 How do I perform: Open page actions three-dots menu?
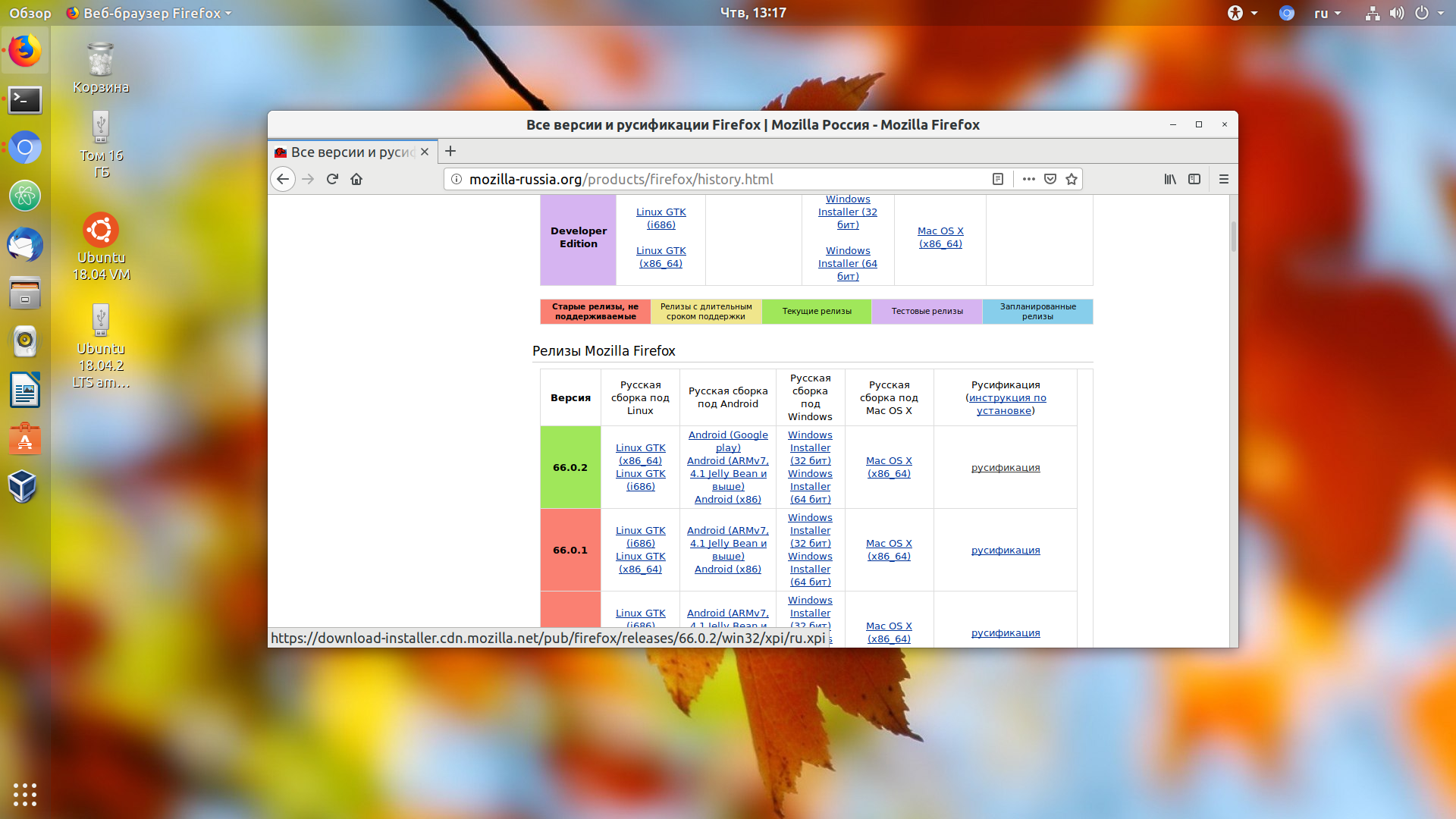click(x=1028, y=179)
